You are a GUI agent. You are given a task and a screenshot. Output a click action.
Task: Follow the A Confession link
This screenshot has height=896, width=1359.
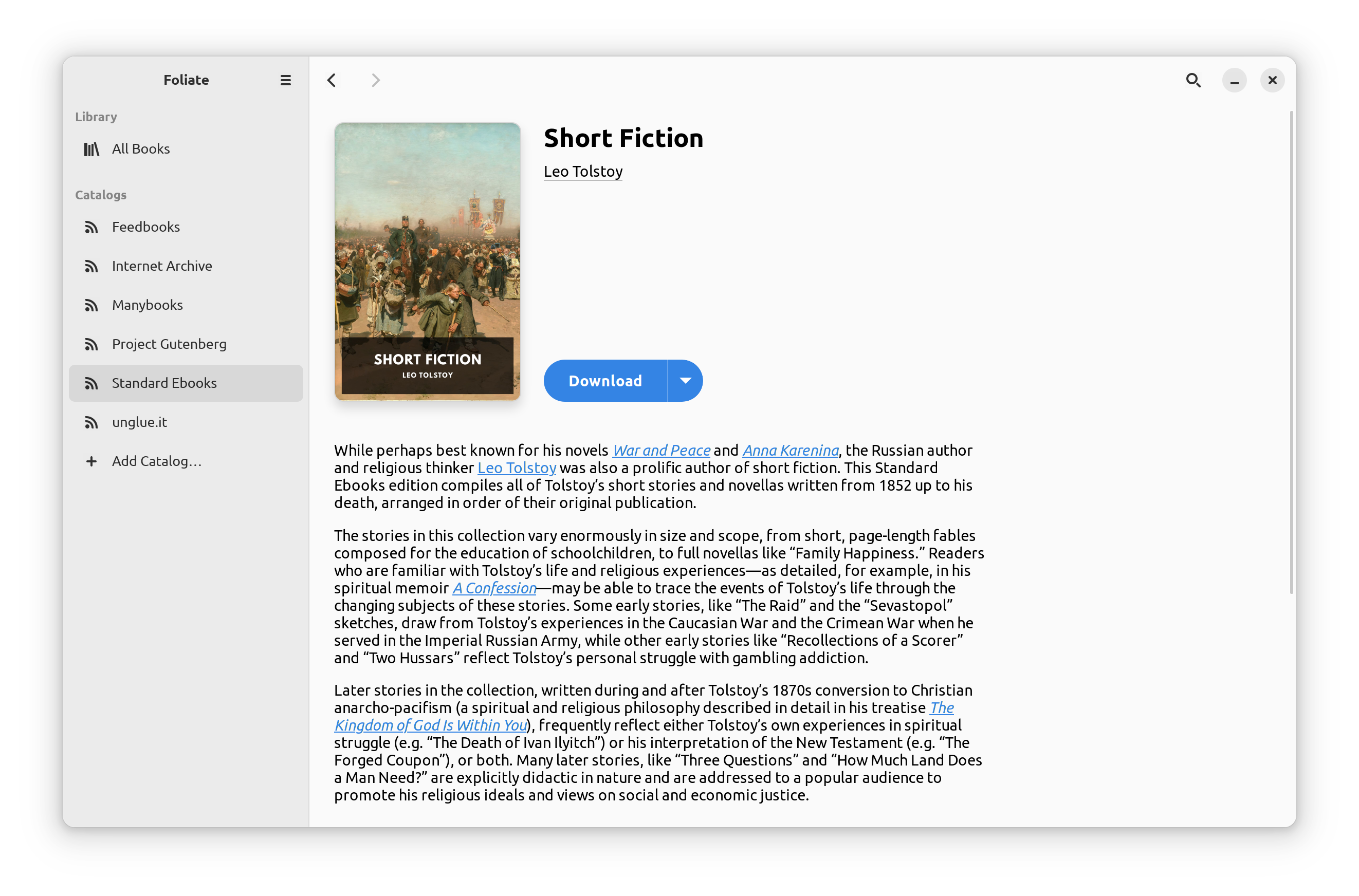click(494, 588)
